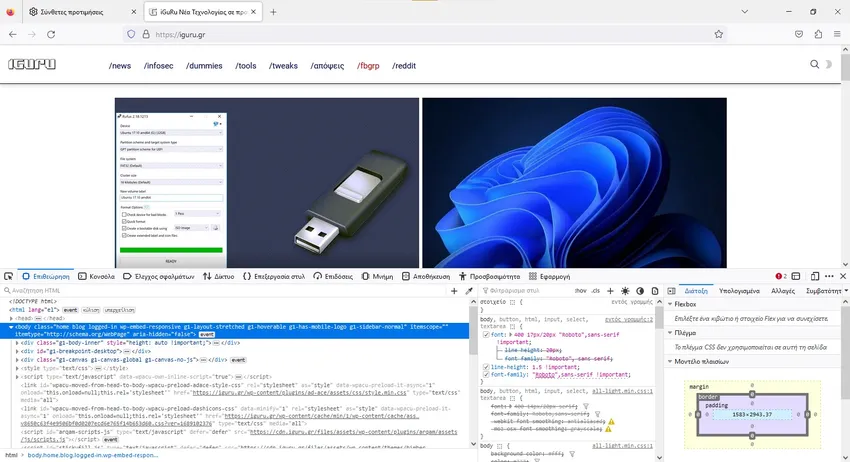Bookmark this page with star icon
Viewport: 850px width, 462px height.
coord(718,34)
